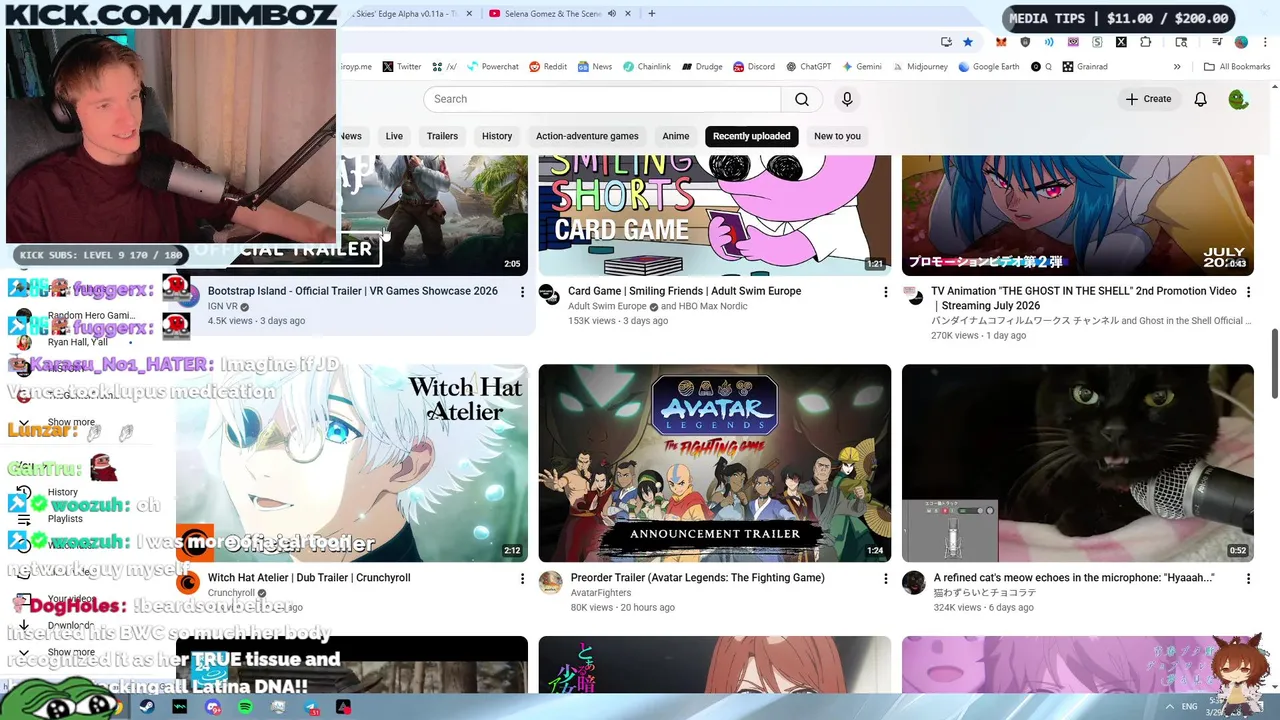Open more options for Ghost in the Shell video
The width and height of the screenshot is (1280, 720).
coord(1248,292)
